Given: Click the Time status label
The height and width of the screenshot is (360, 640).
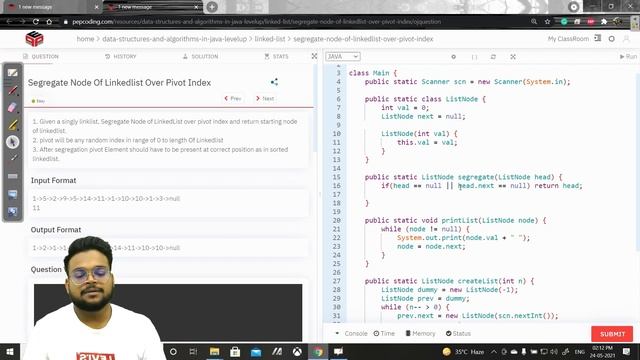Looking at the screenshot, I should 384,333.
